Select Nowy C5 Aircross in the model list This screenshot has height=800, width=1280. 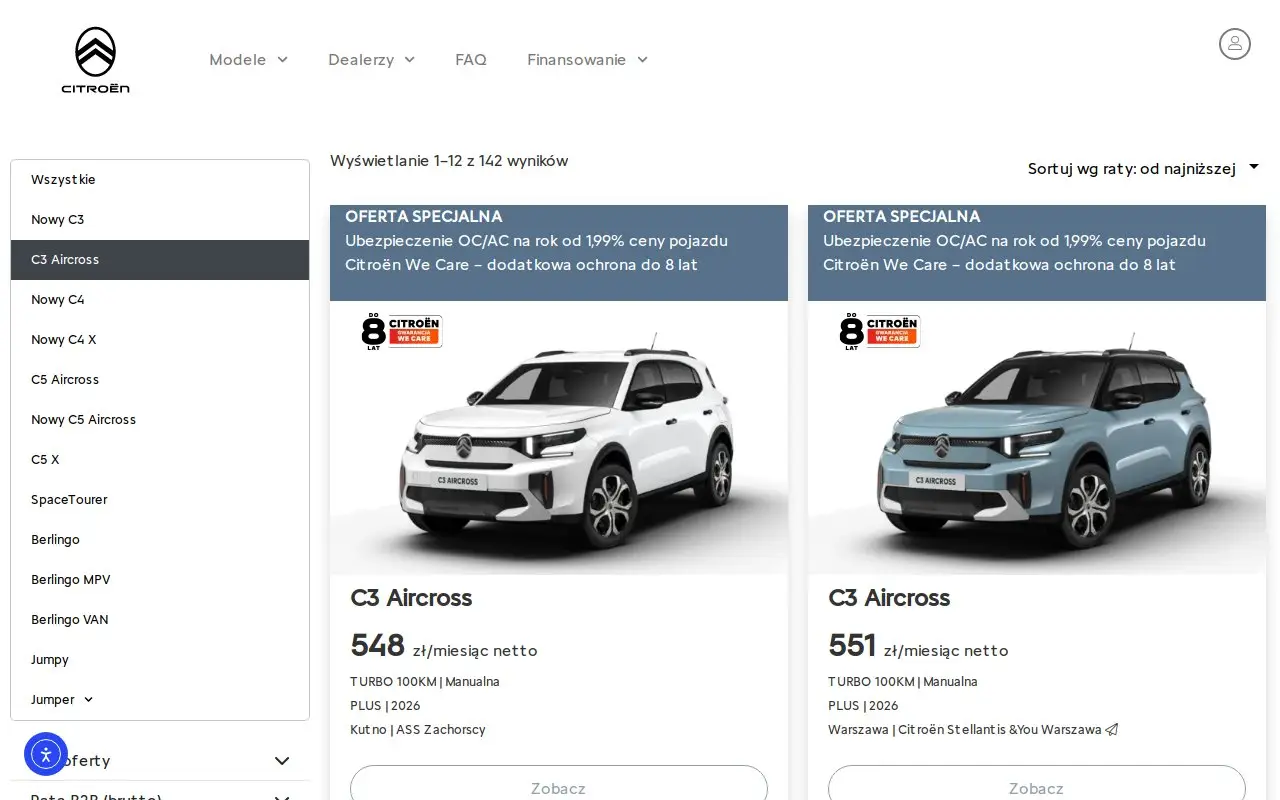160,420
